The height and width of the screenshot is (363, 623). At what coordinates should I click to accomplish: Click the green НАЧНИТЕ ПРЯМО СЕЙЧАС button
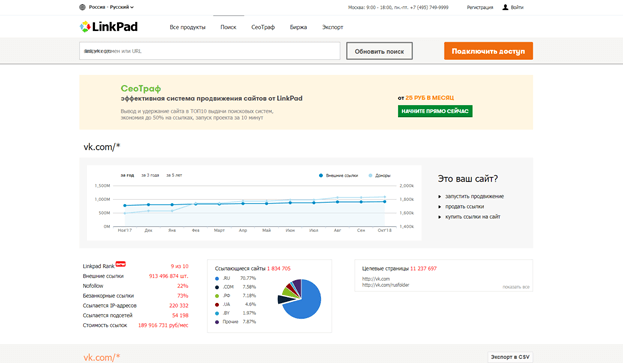click(435, 111)
